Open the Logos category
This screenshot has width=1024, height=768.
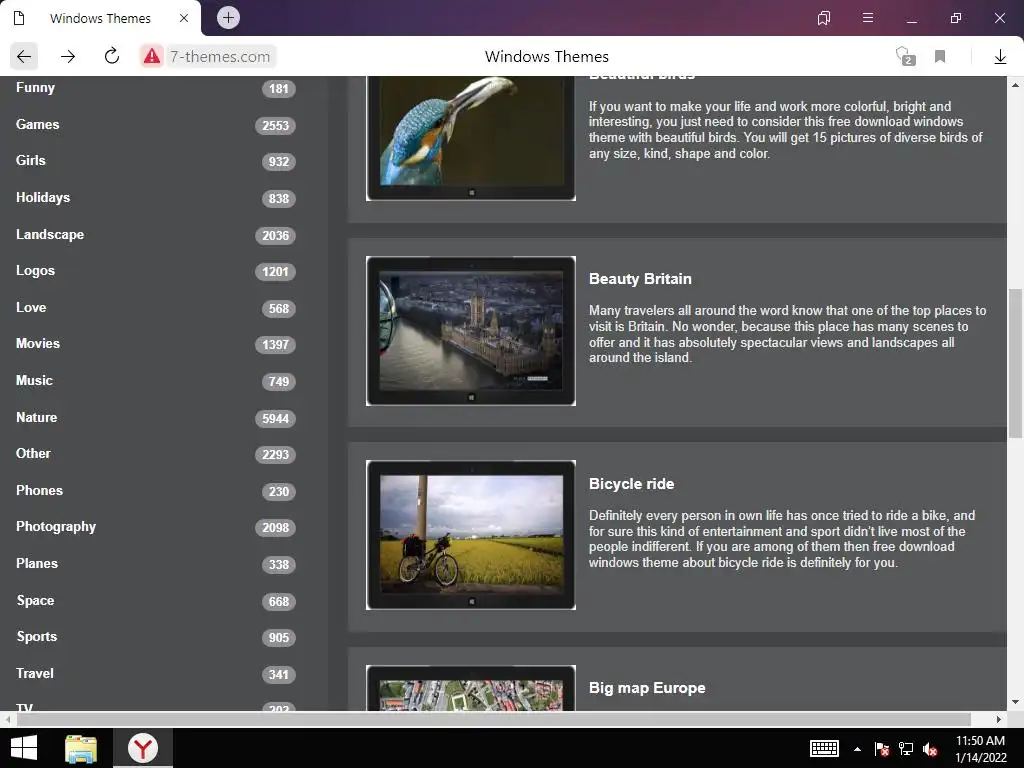click(x=35, y=270)
